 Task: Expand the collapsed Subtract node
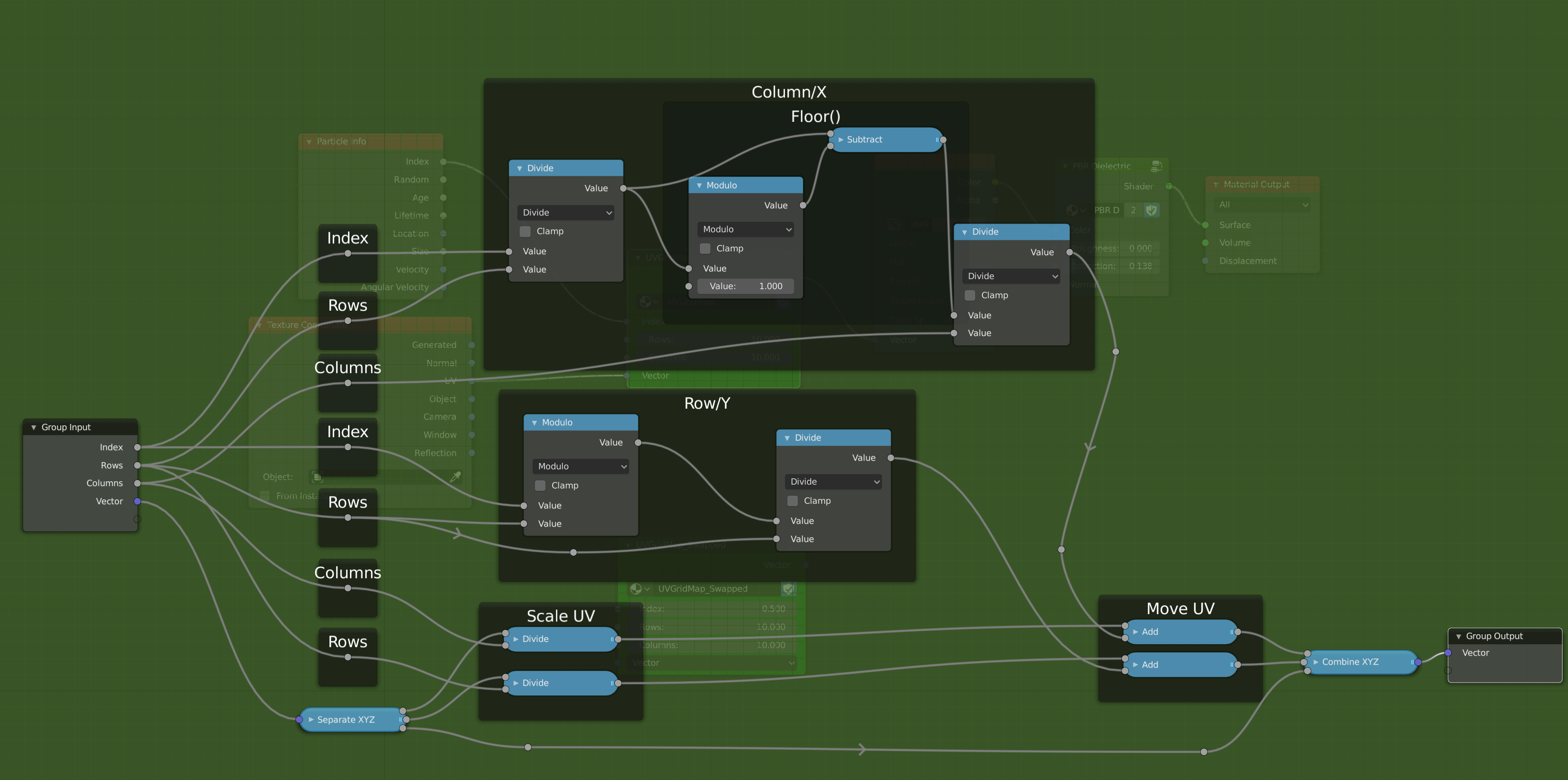pos(840,140)
